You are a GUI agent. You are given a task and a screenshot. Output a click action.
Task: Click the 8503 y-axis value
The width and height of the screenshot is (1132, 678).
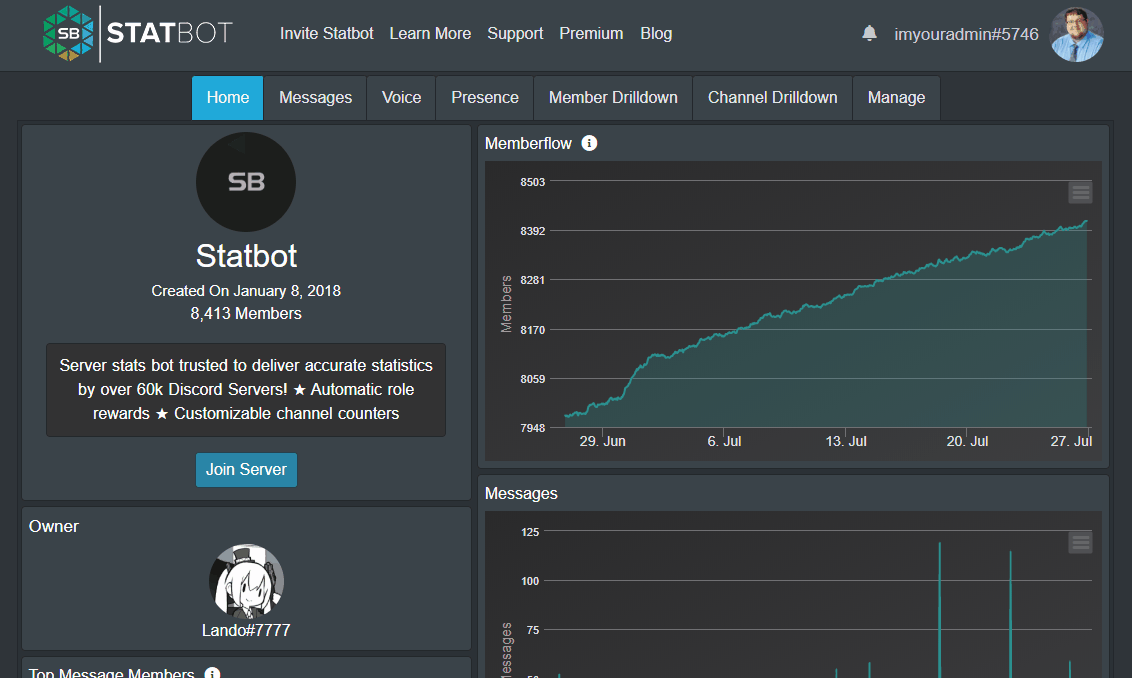pyautogui.click(x=533, y=182)
